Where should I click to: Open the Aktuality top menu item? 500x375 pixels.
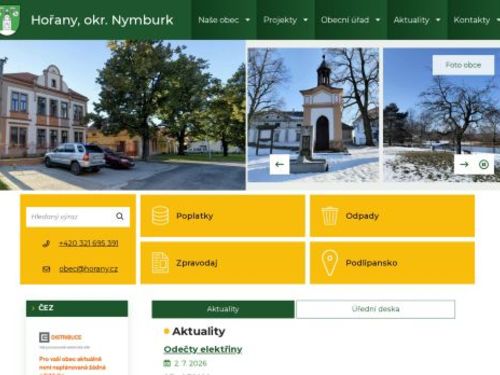[x=411, y=20]
